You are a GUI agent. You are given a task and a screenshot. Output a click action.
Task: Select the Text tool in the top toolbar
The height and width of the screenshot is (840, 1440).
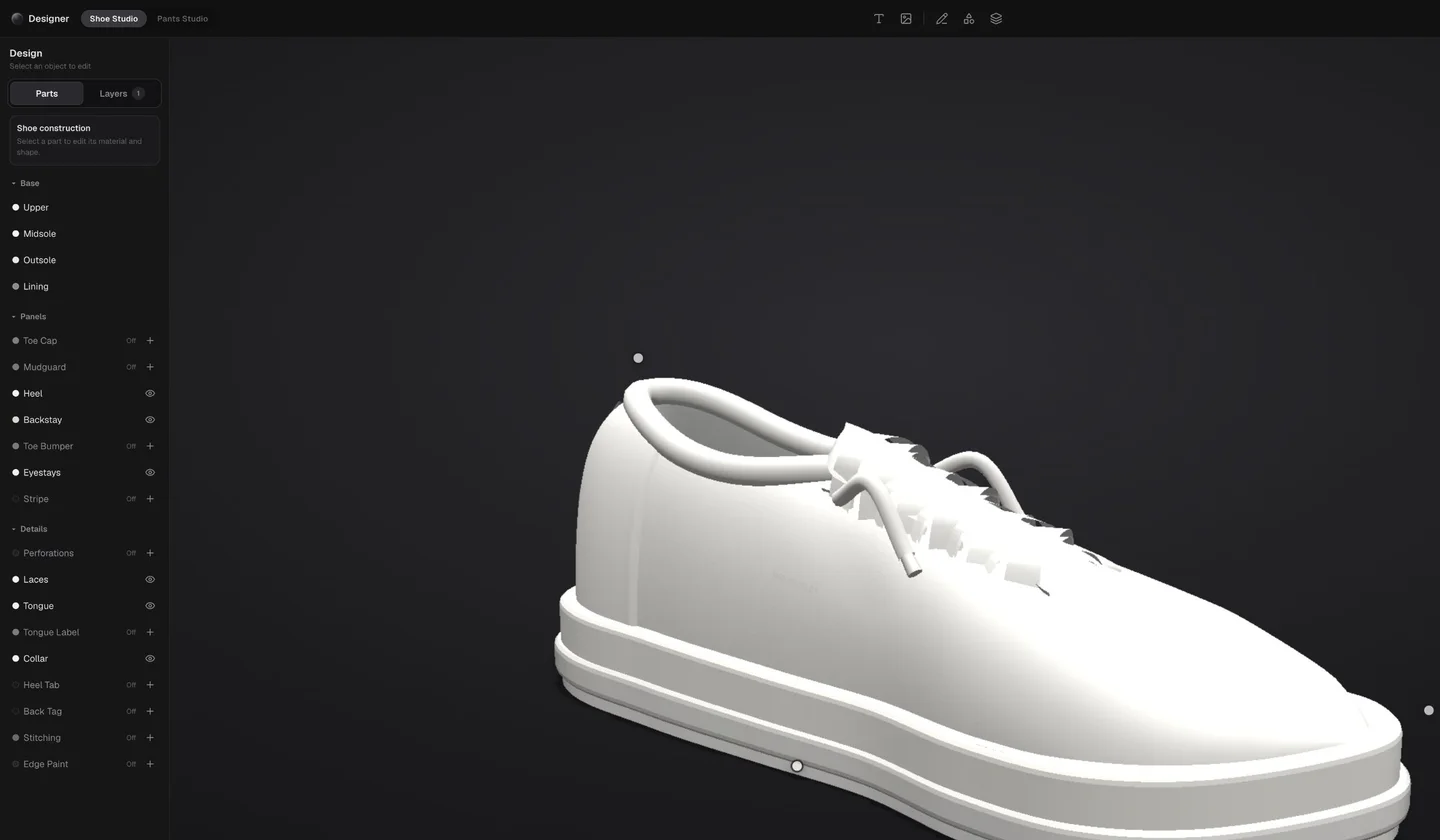[879, 19]
